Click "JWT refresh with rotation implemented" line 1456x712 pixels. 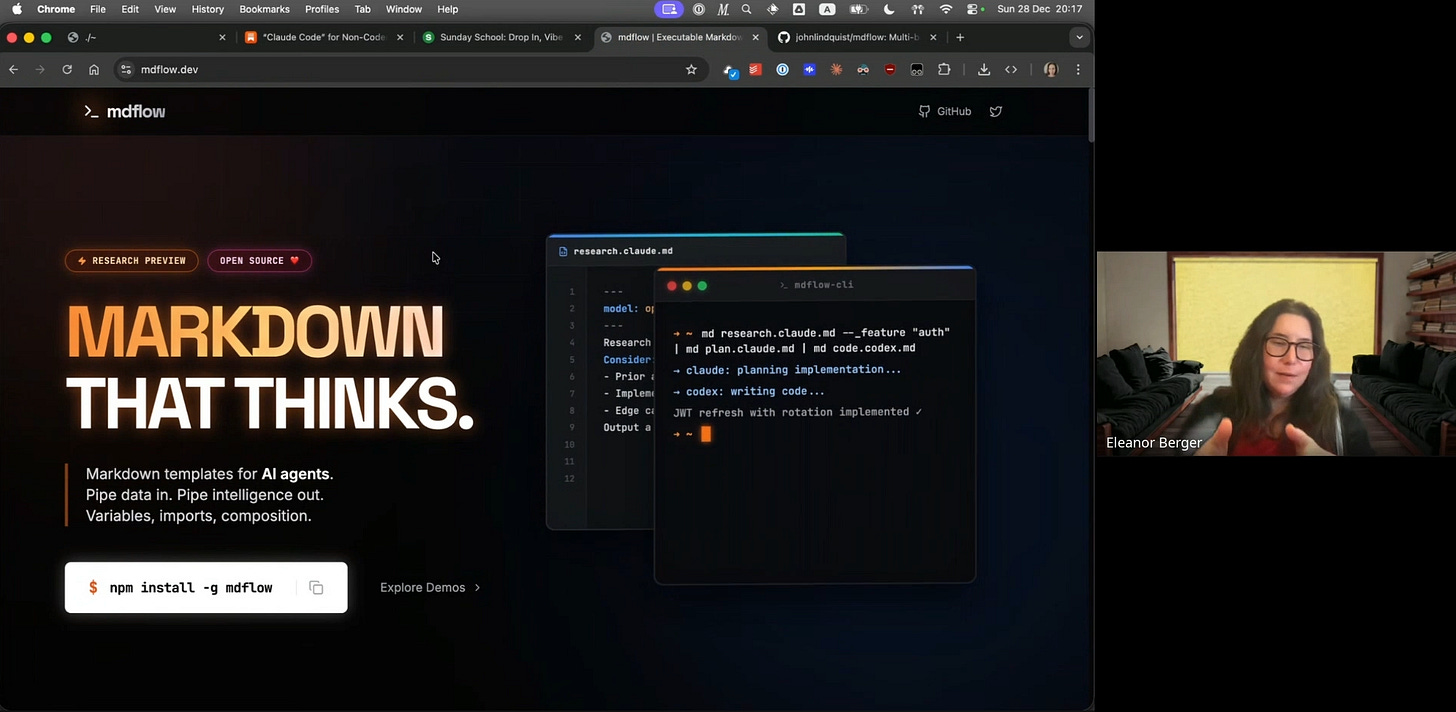click(x=798, y=412)
